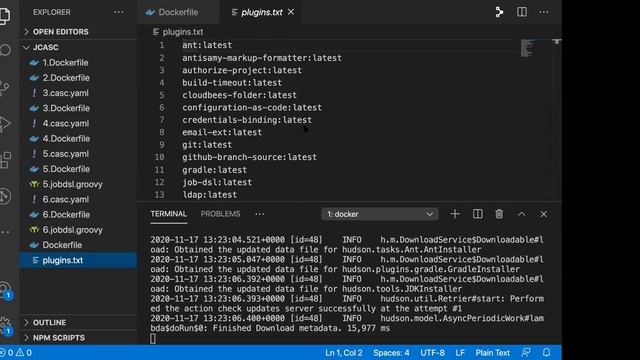Open notifications bell in status bar
Screen dimensions: 640x360
pos(547,353)
